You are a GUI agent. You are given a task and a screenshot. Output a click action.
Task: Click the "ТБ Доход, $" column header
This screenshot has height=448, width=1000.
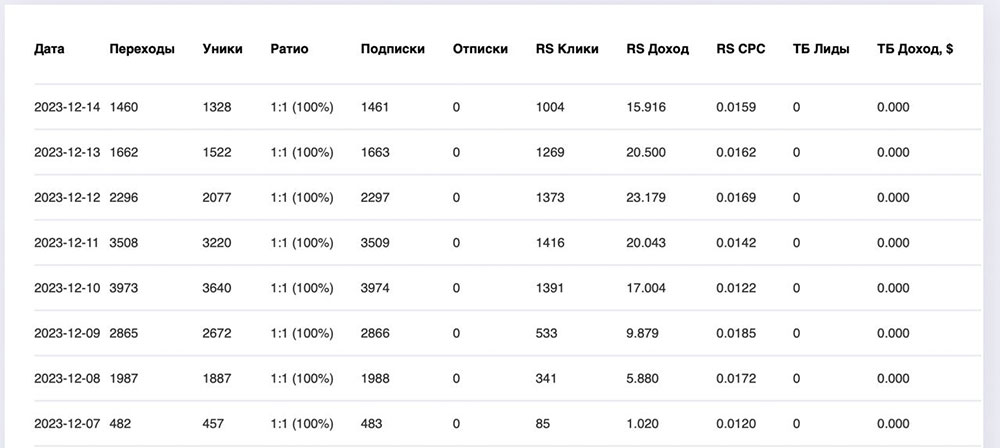point(914,49)
